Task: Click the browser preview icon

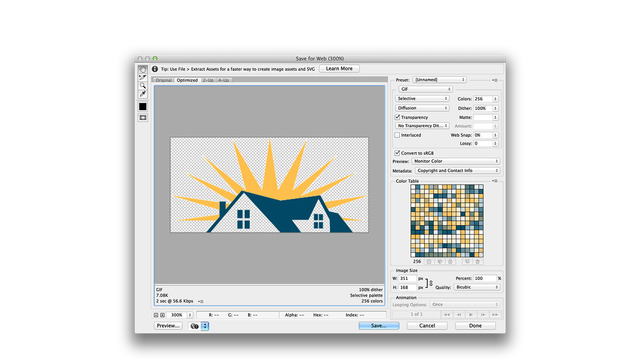Action: point(195,326)
